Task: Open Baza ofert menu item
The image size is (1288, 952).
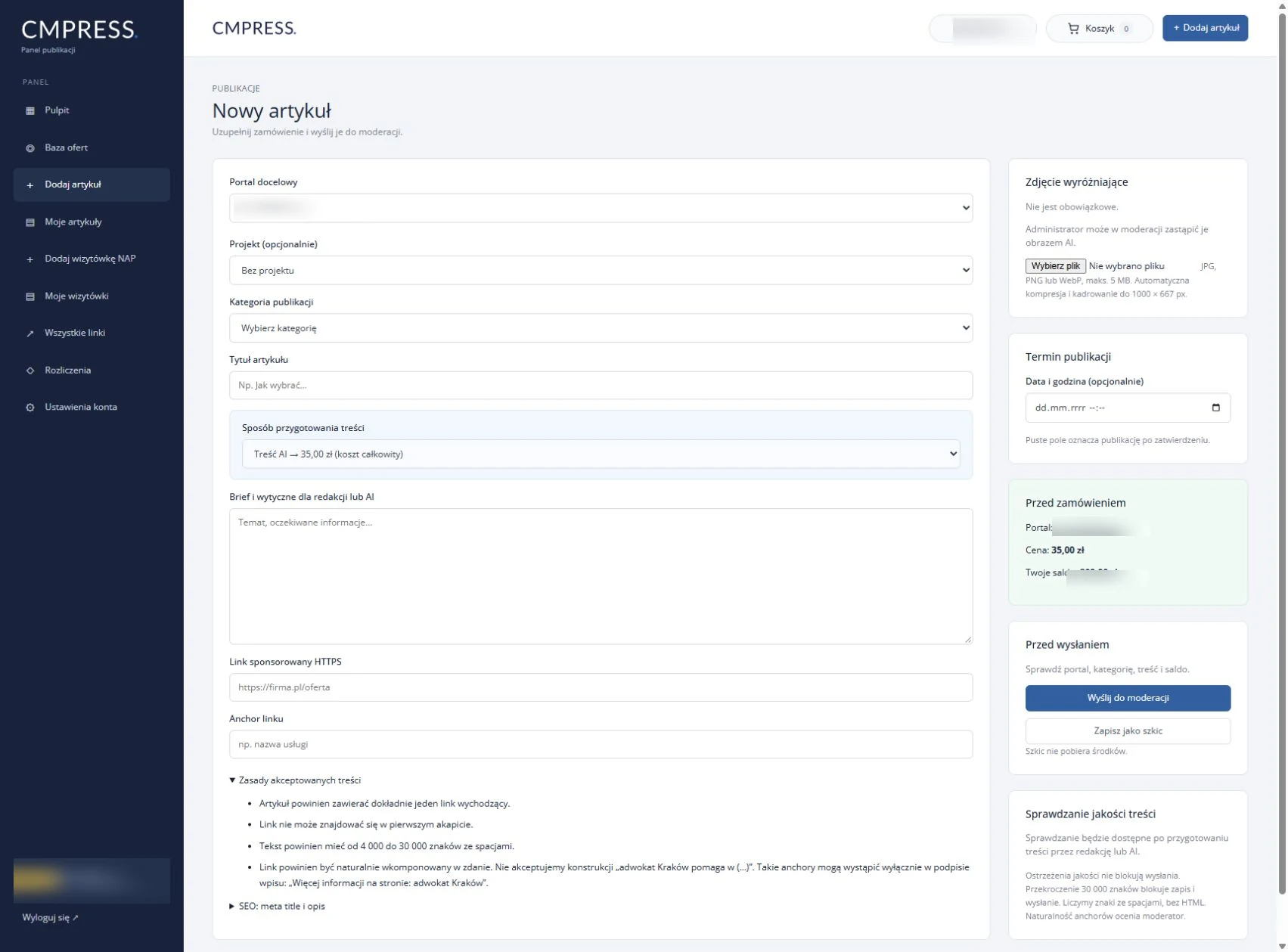Action: point(92,147)
